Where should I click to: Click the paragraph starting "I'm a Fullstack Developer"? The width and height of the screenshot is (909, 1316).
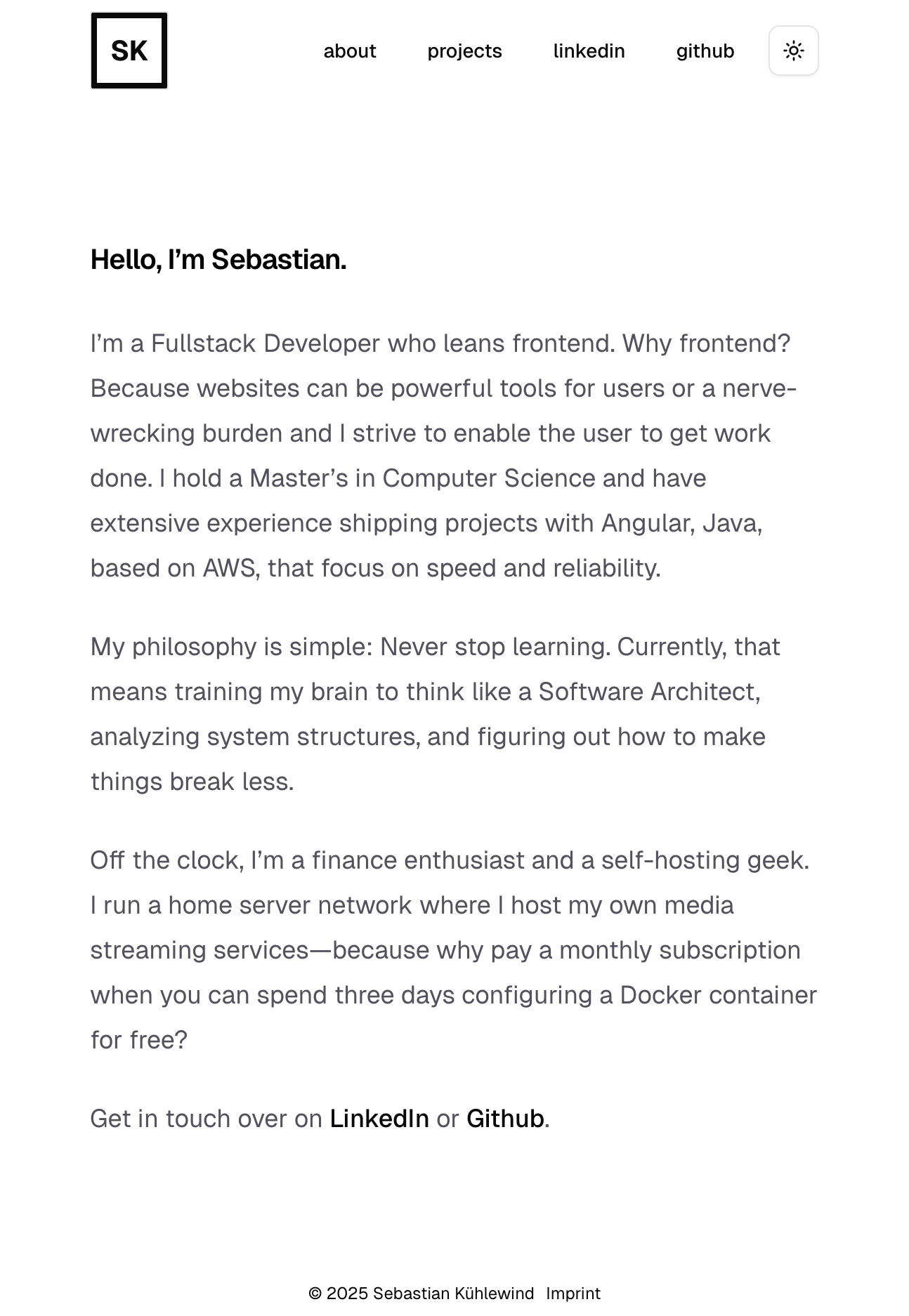(443, 456)
